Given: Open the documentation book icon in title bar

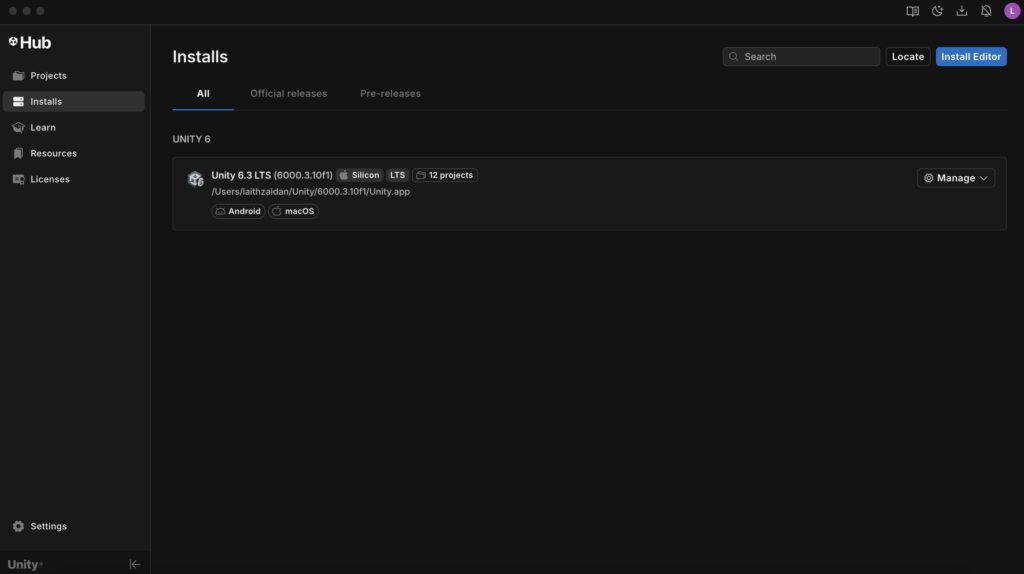Looking at the screenshot, I should coord(912,11).
